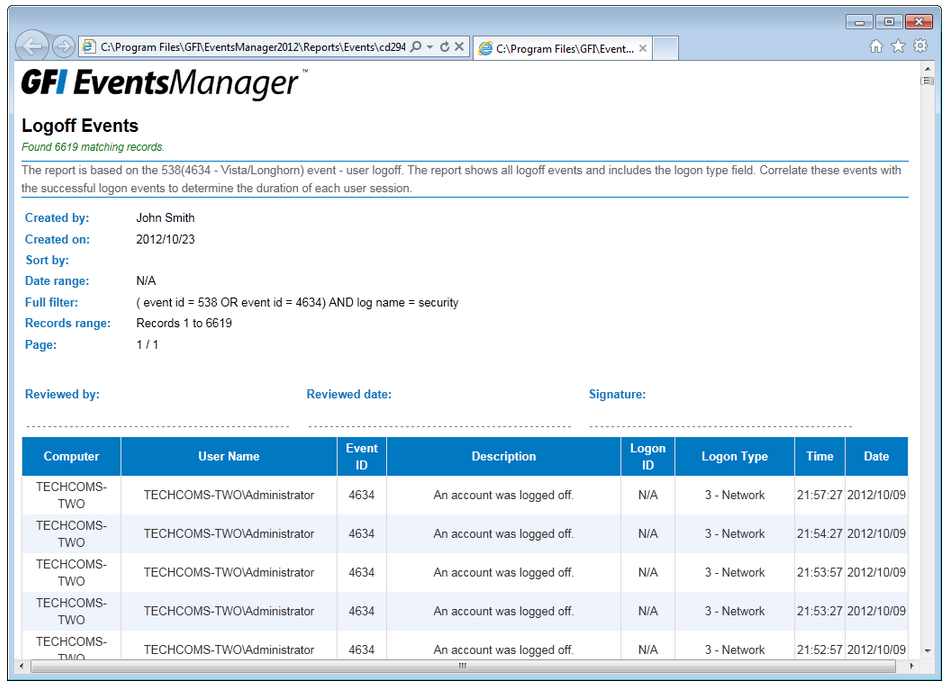The image size is (948, 686).
Task: Click the horizontal scrollbar left arrow
Action: (22, 666)
